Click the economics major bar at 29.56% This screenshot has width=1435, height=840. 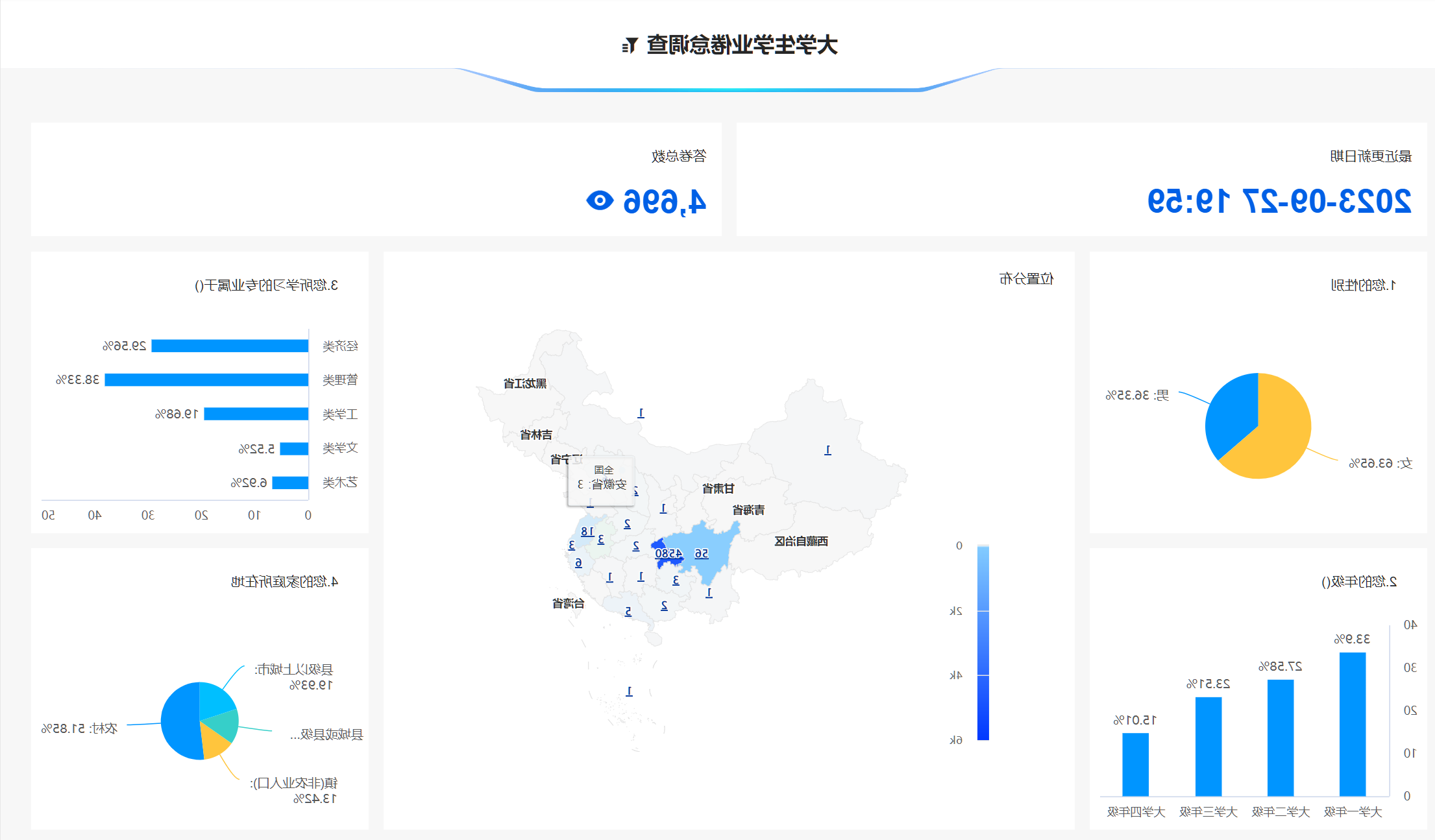(x=230, y=346)
